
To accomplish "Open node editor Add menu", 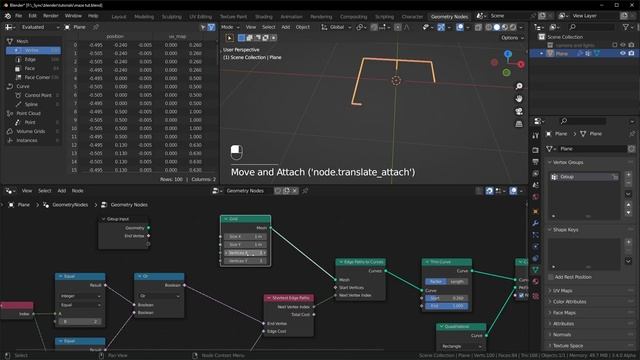I will (62, 191).
